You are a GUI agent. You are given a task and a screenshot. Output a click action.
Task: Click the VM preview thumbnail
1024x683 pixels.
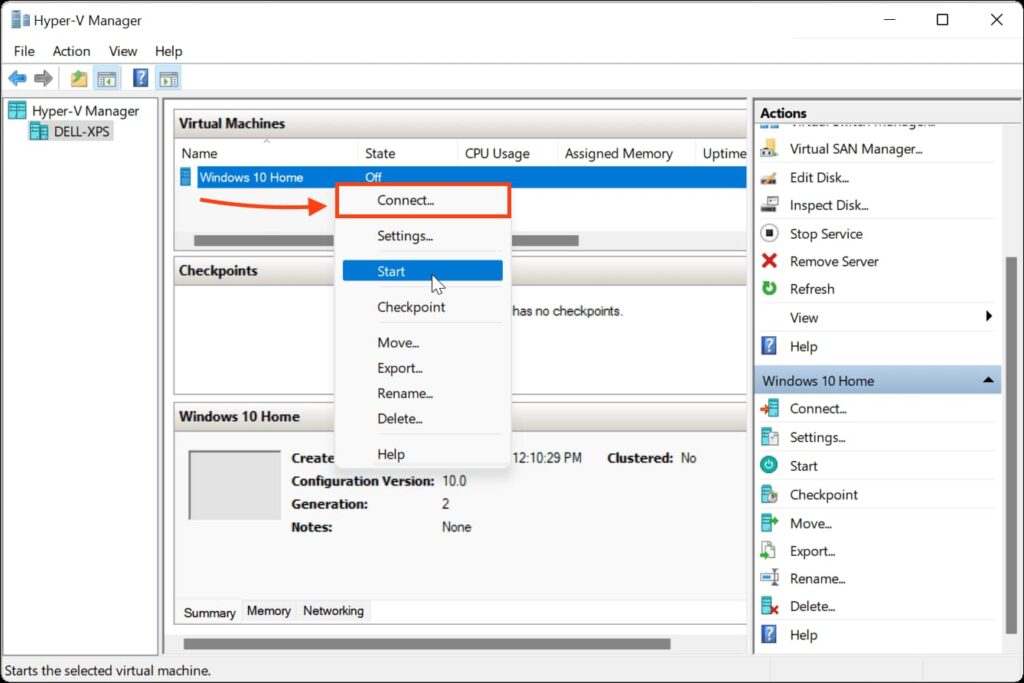coord(234,485)
